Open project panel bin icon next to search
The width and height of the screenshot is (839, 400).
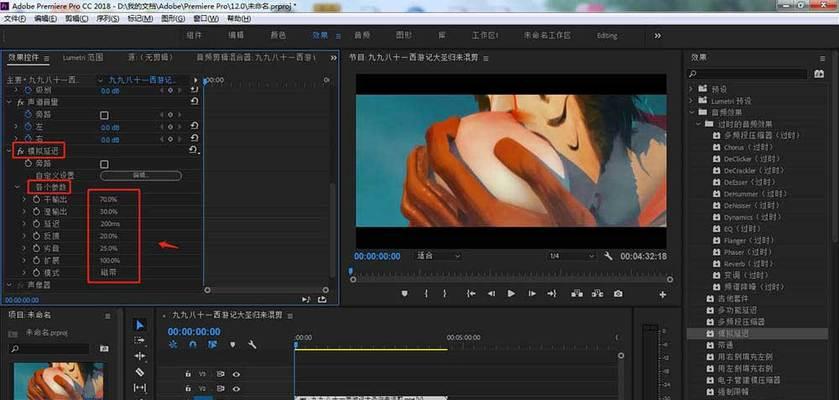104,349
